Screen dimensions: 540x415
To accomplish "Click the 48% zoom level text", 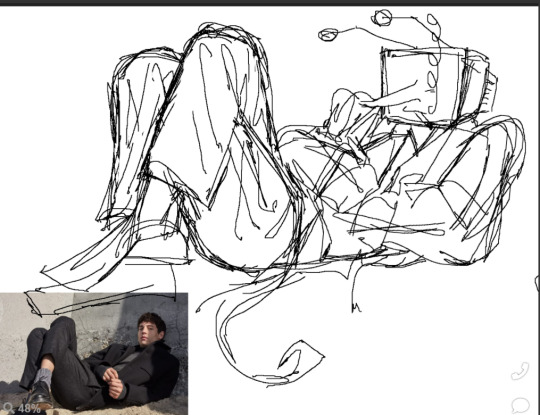I will (29, 409).
